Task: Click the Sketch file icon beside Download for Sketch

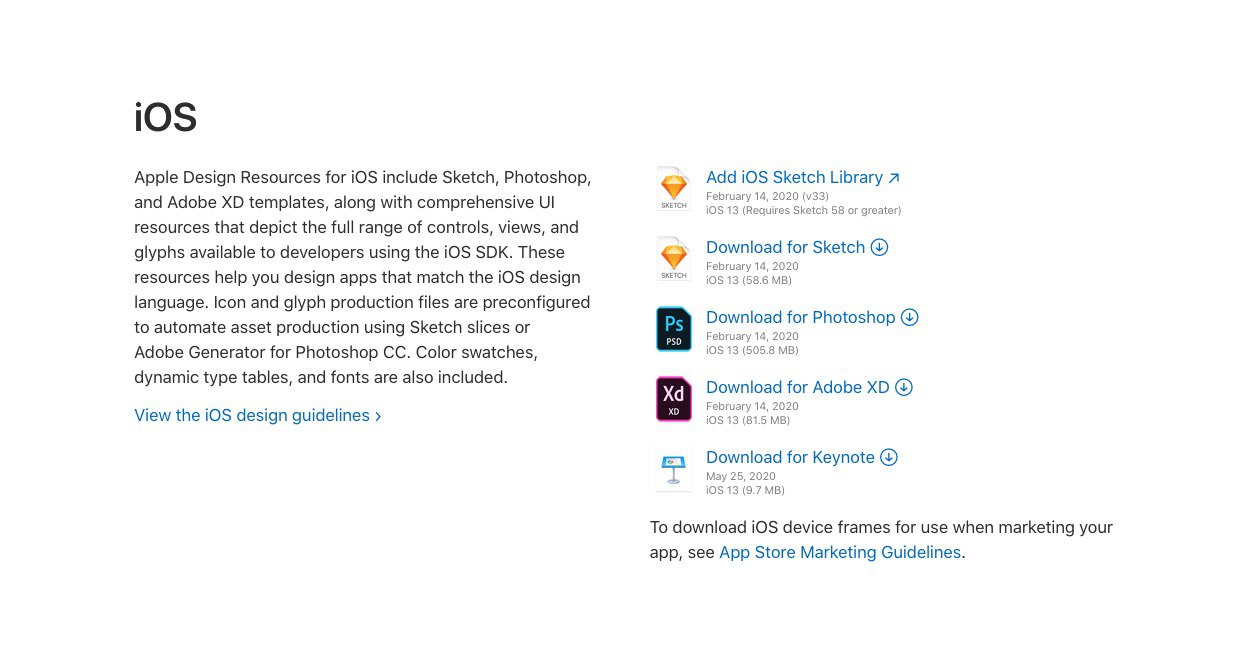Action: [x=674, y=259]
